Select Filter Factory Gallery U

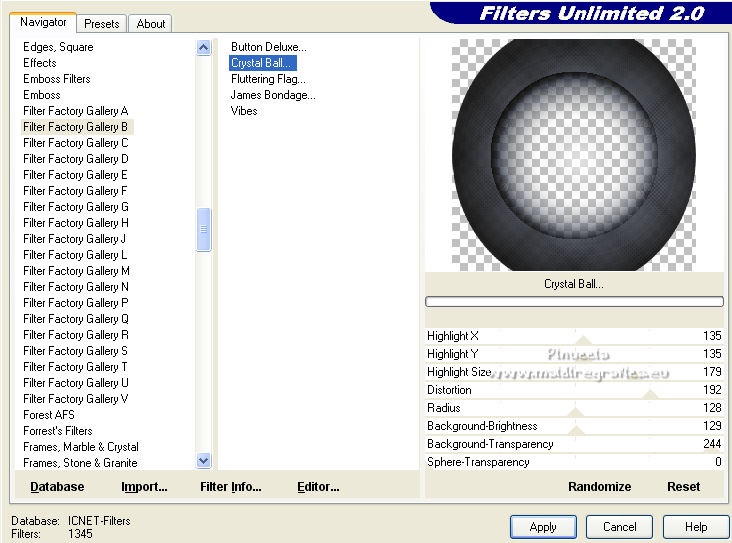point(76,383)
